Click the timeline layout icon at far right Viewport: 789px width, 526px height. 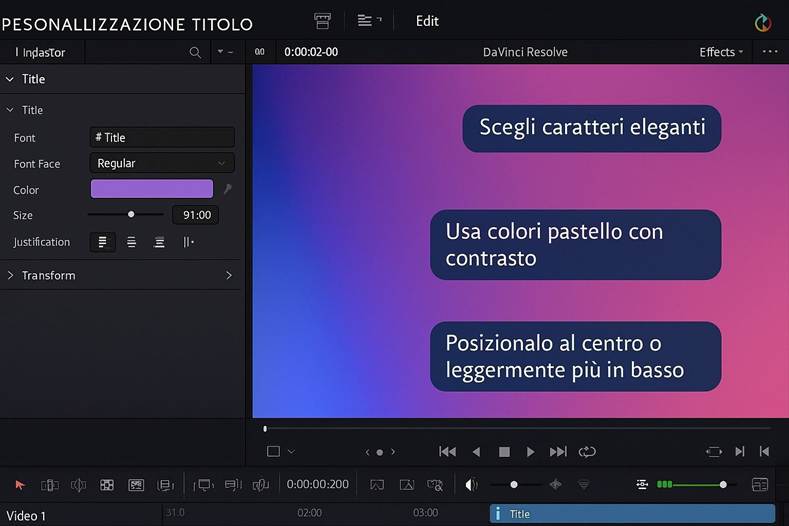[760, 485]
